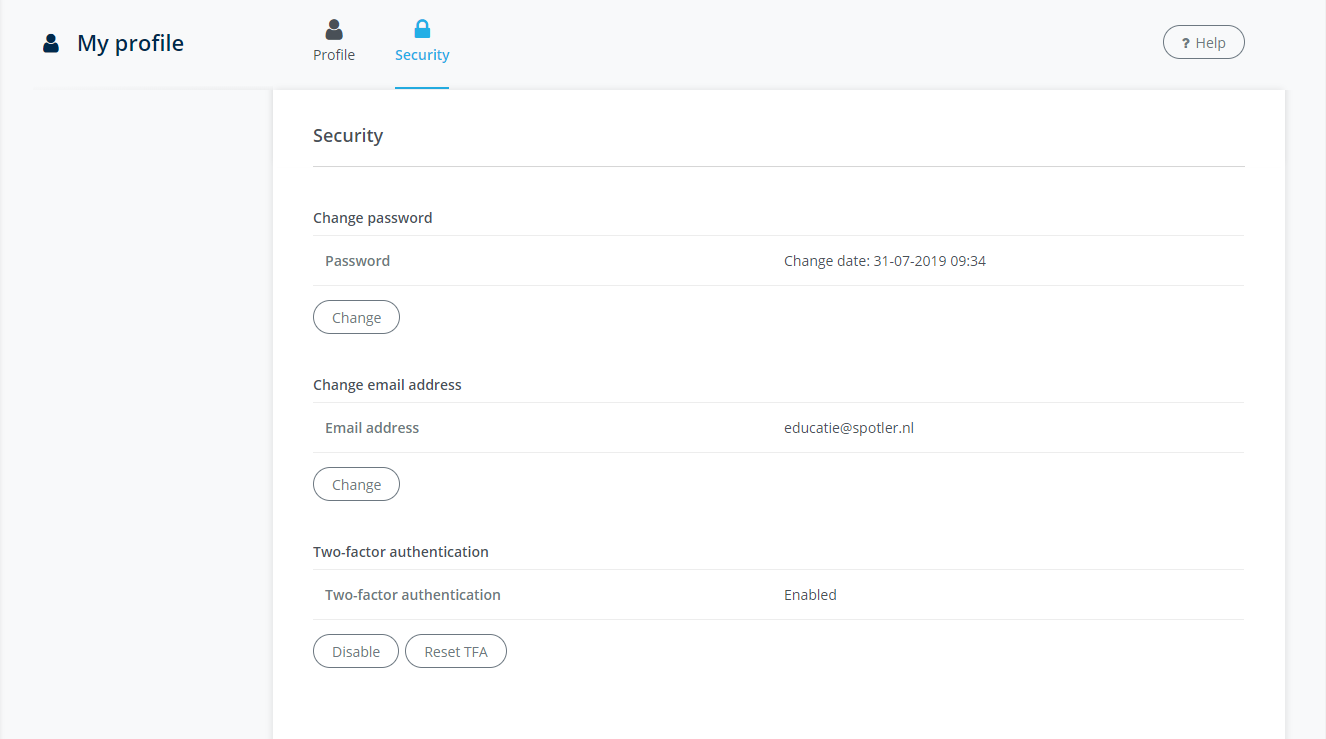
Task: Click the Change email address section header
Action: 387,384
